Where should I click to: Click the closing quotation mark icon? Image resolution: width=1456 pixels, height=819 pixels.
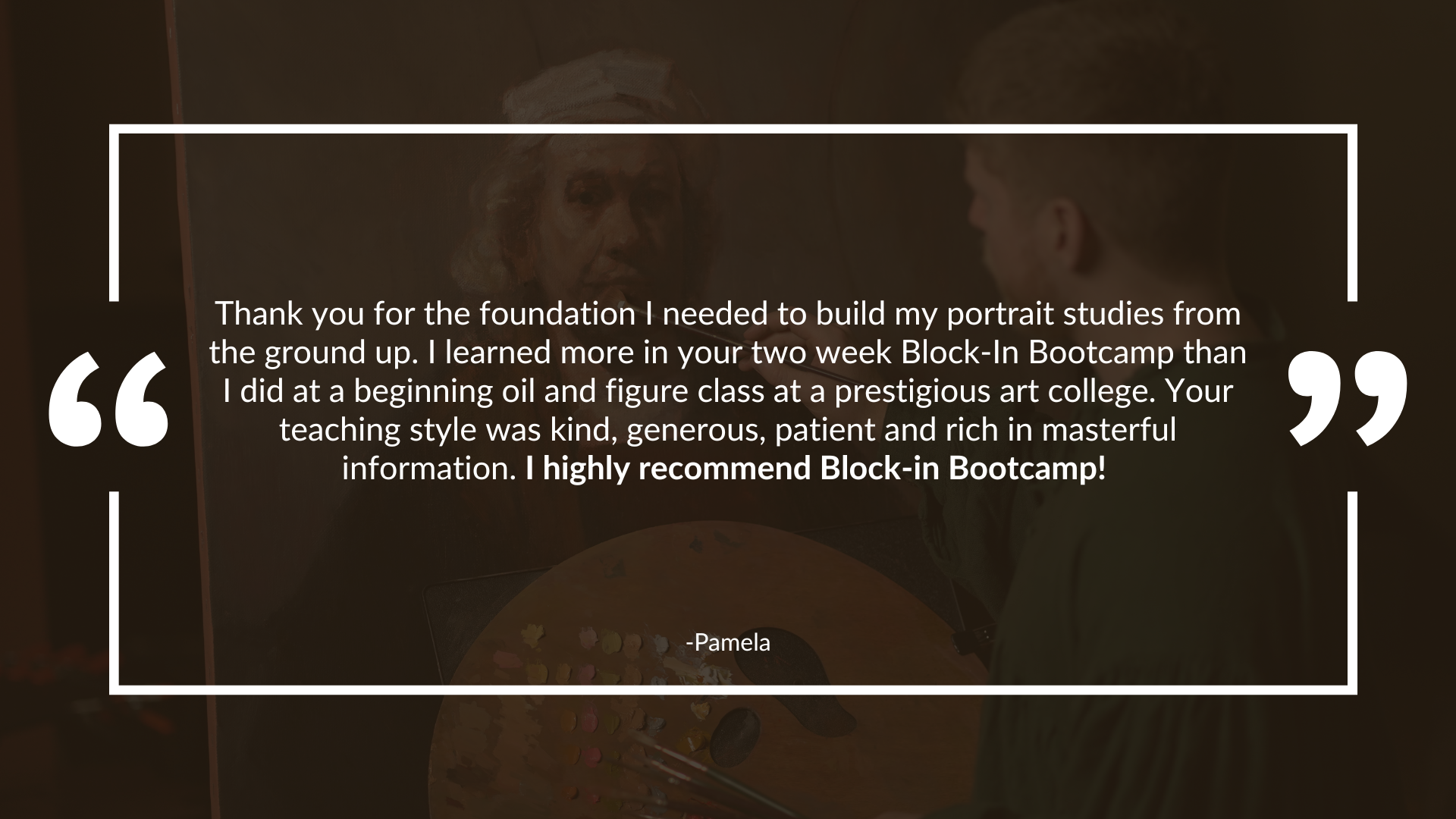tap(1348, 398)
